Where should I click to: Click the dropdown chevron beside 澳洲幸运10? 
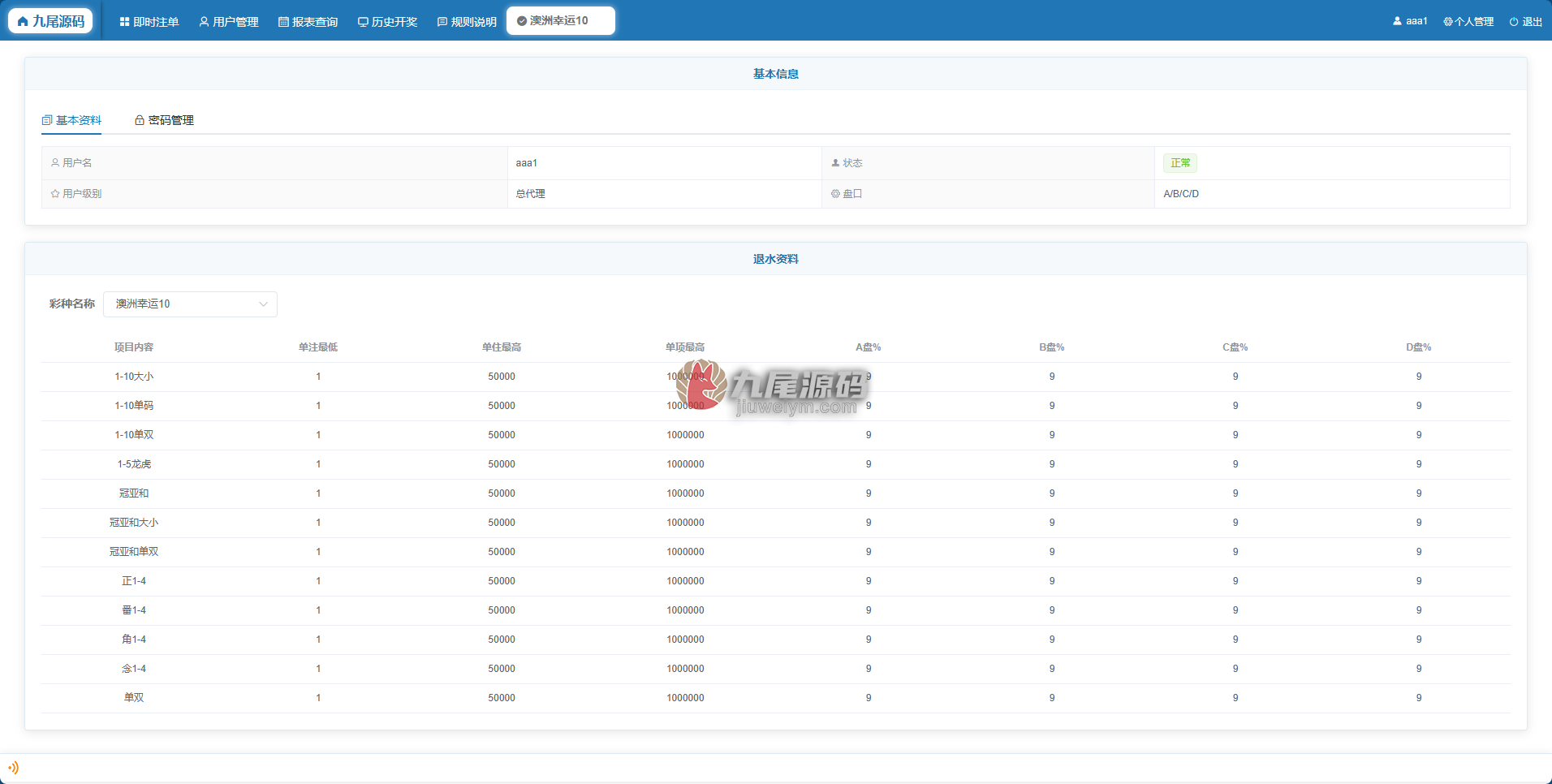pos(263,304)
